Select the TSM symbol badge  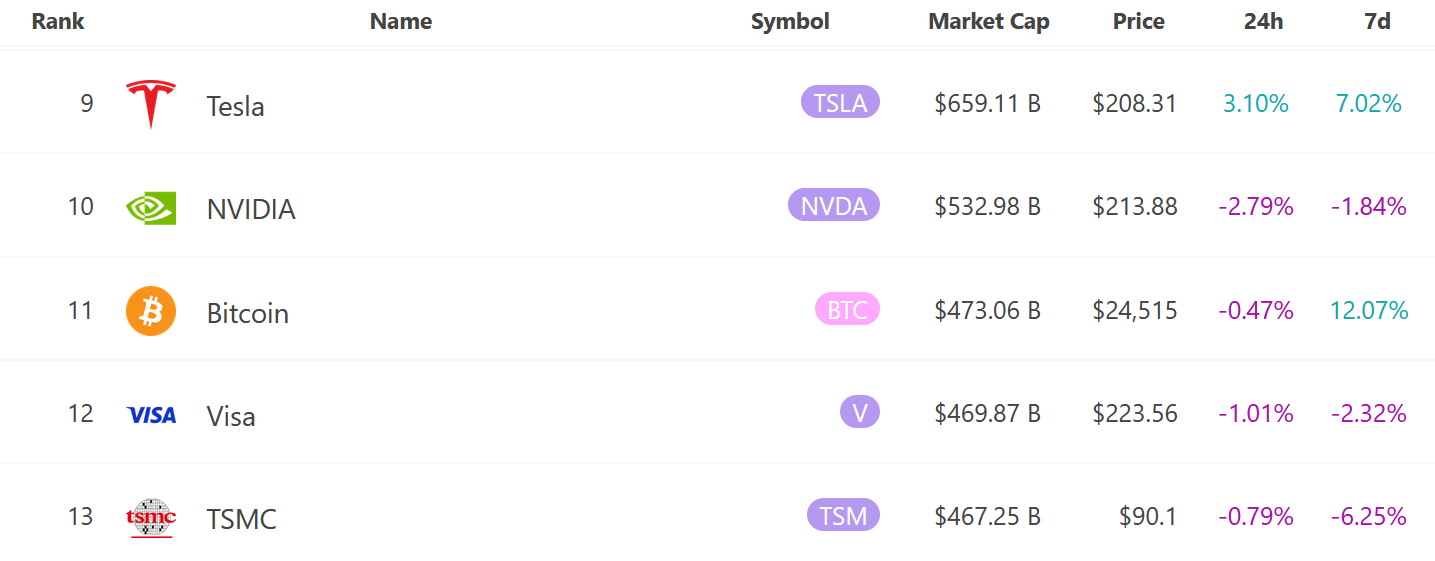pyautogui.click(x=843, y=515)
